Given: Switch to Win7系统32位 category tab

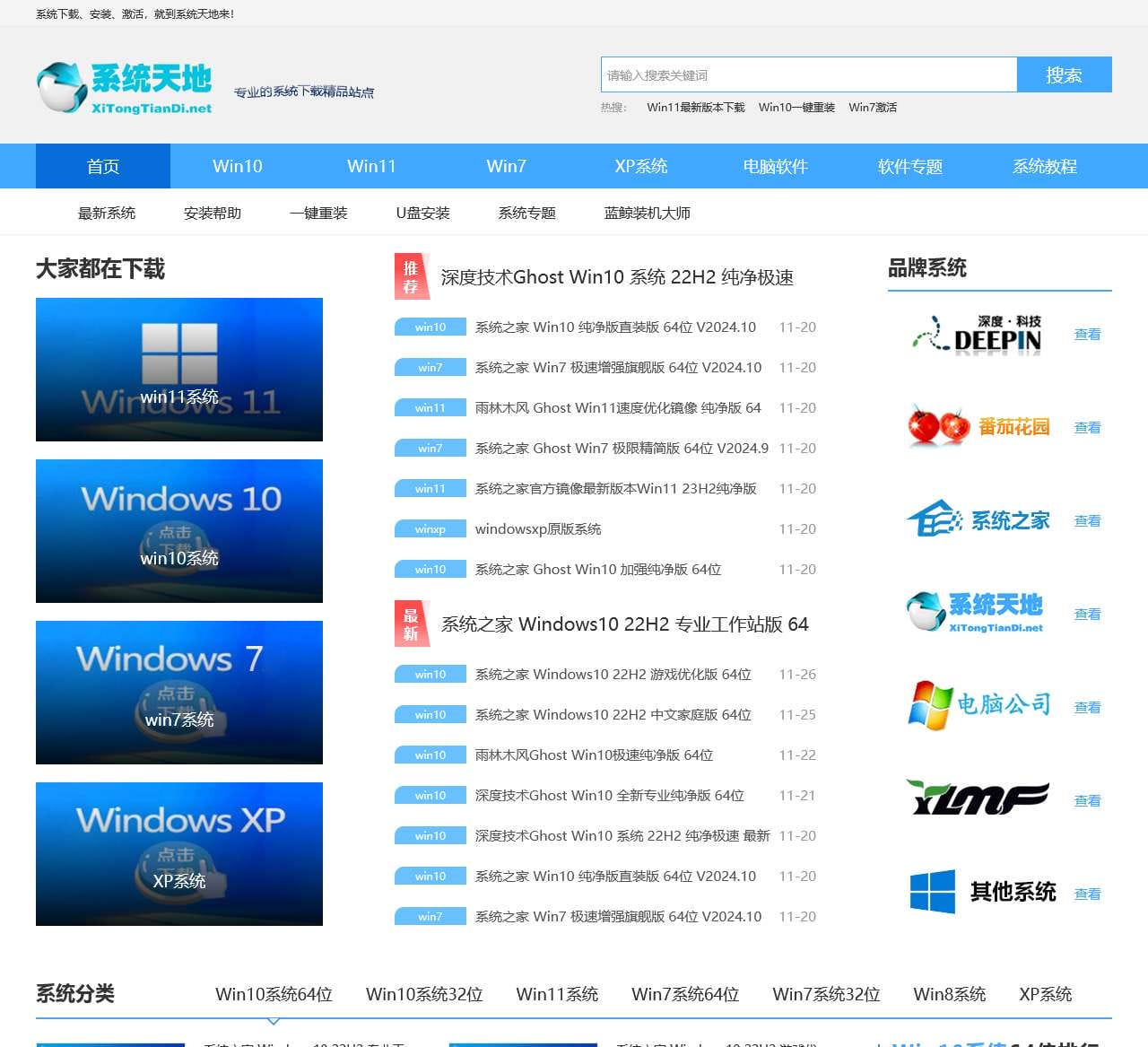Looking at the screenshot, I should click(826, 994).
